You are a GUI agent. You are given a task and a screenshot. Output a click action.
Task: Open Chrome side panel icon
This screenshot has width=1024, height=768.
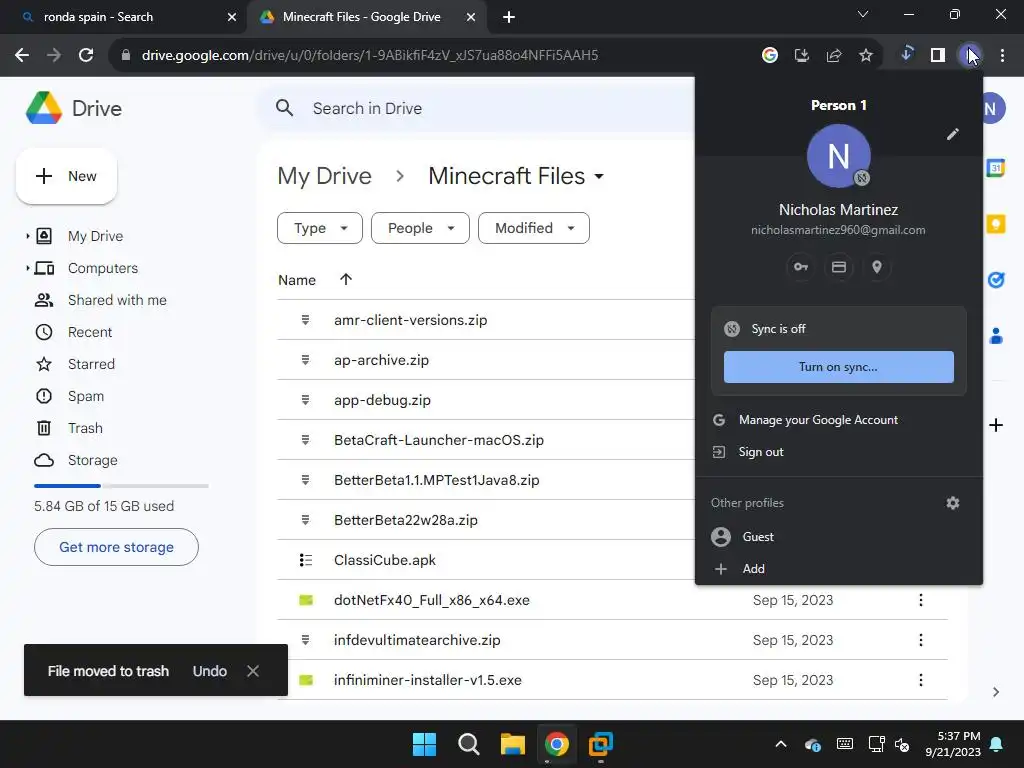pos(938,55)
